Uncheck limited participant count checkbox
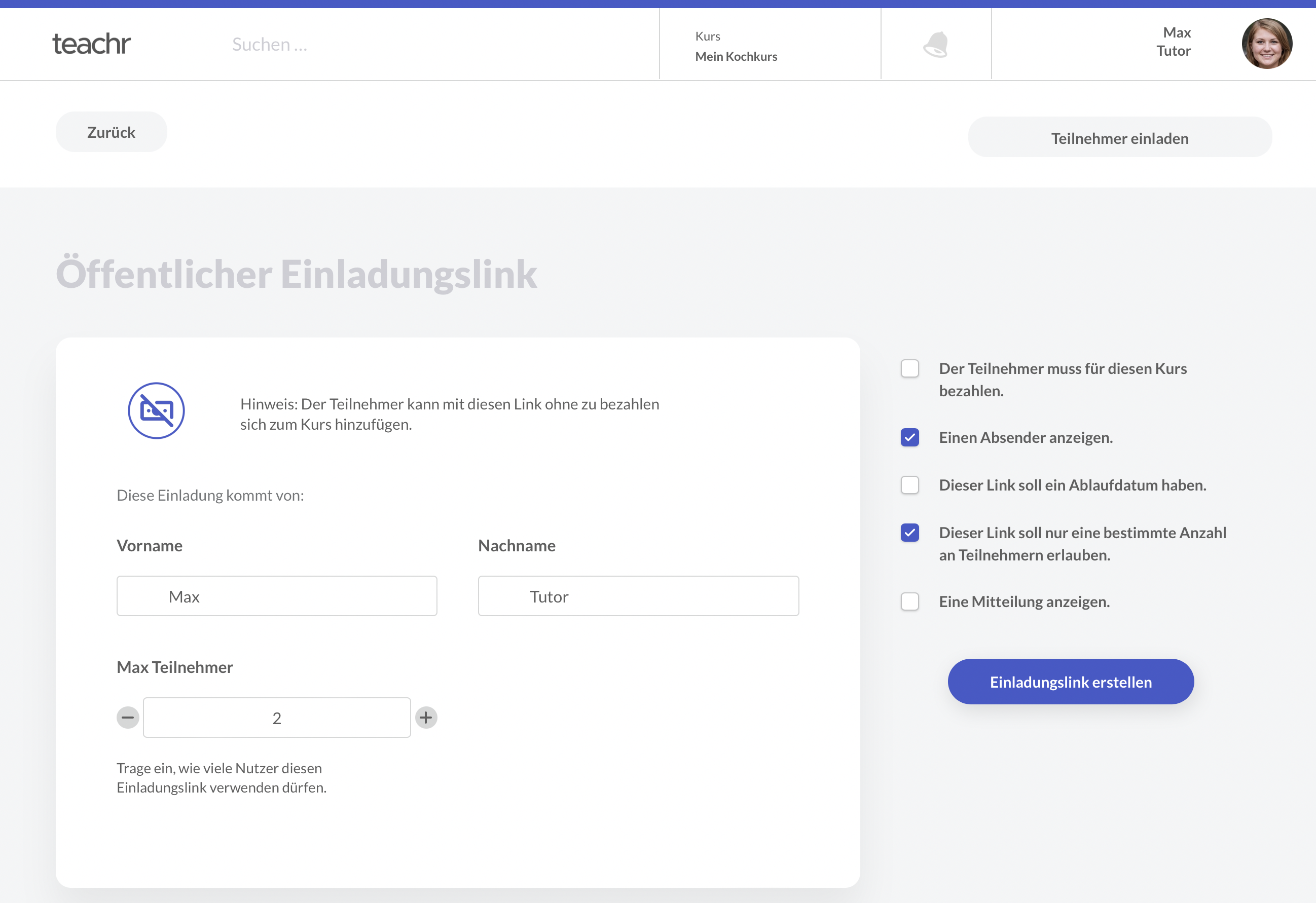This screenshot has width=1316, height=903. pyautogui.click(x=909, y=533)
